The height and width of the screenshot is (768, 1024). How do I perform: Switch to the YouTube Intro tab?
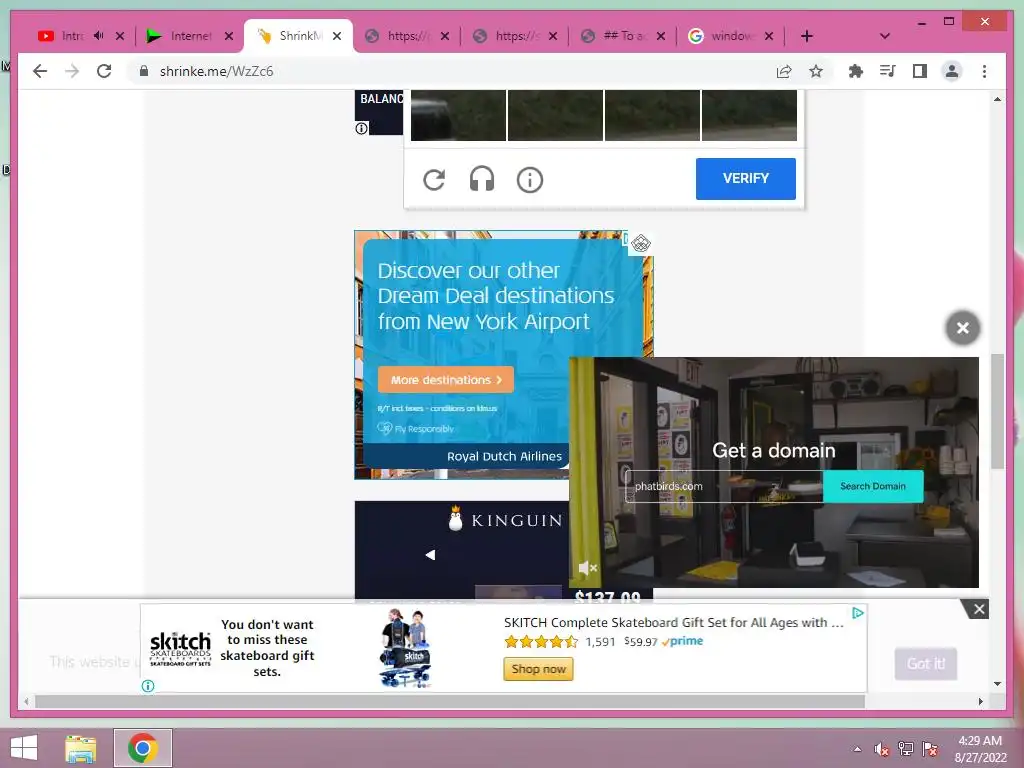pyautogui.click(x=72, y=36)
